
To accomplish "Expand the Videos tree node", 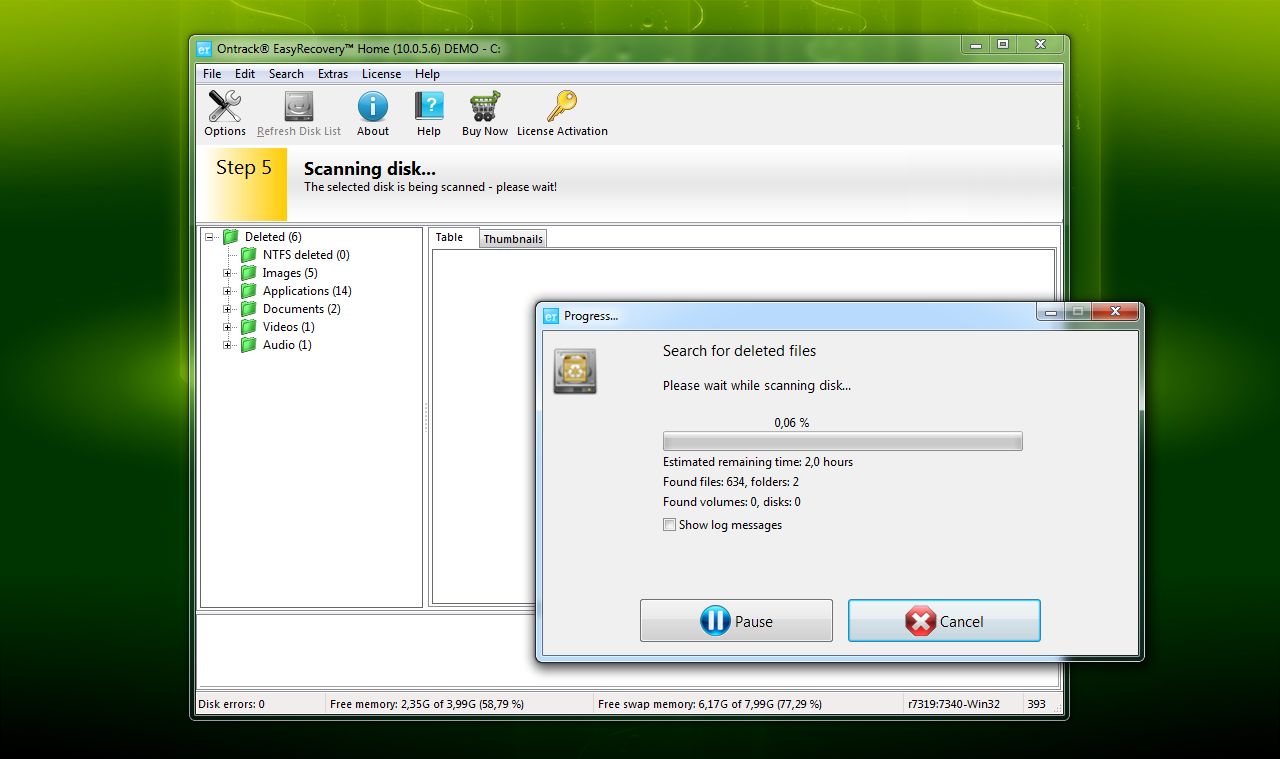I will coord(227,327).
